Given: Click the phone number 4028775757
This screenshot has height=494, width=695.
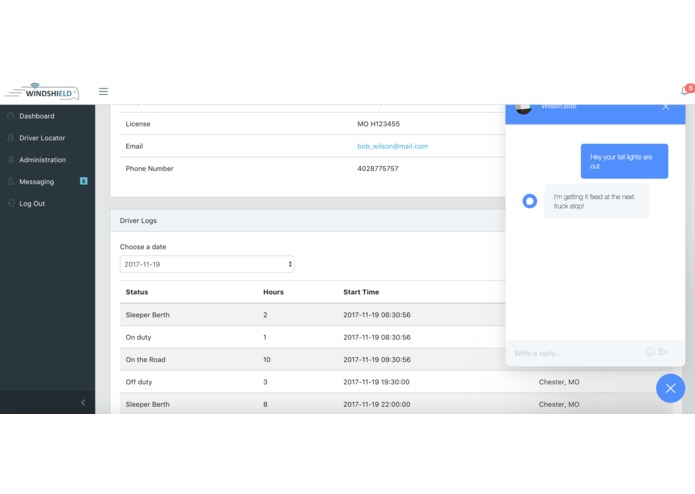Looking at the screenshot, I should pyautogui.click(x=378, y=168).
